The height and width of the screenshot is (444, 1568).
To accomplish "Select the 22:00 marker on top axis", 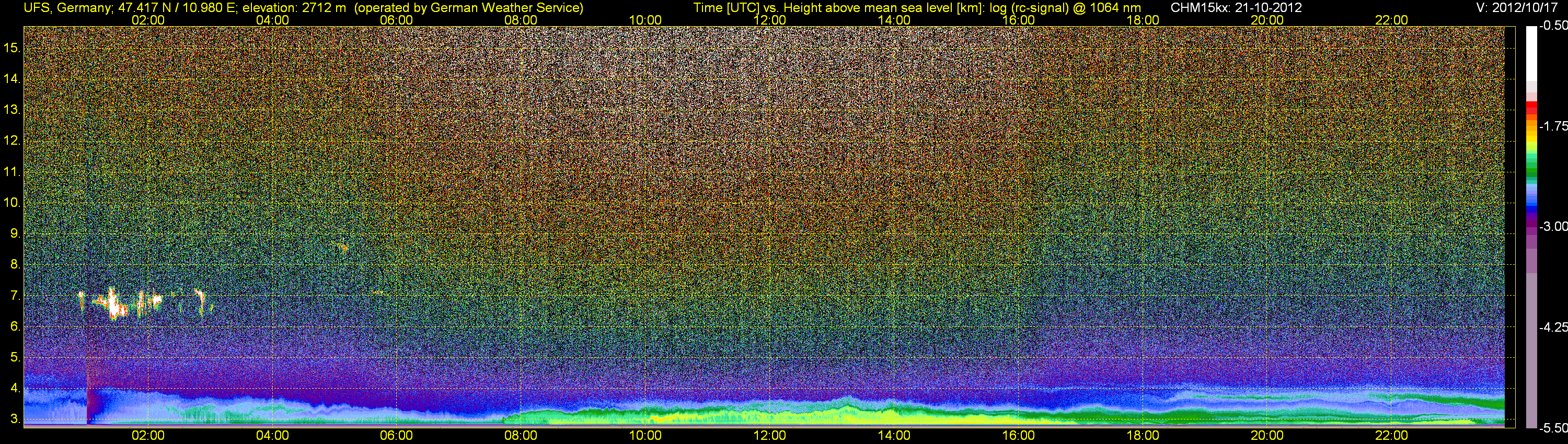I will pyautogui.click(x=1391, y=20).
